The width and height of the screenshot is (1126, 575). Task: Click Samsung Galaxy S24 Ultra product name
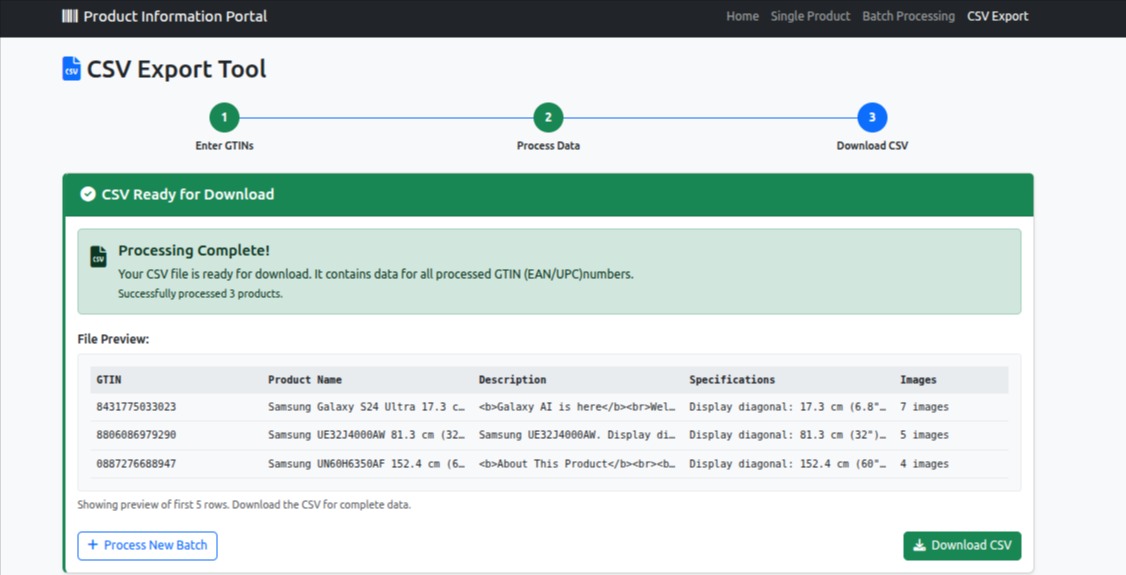pos(366,407)
